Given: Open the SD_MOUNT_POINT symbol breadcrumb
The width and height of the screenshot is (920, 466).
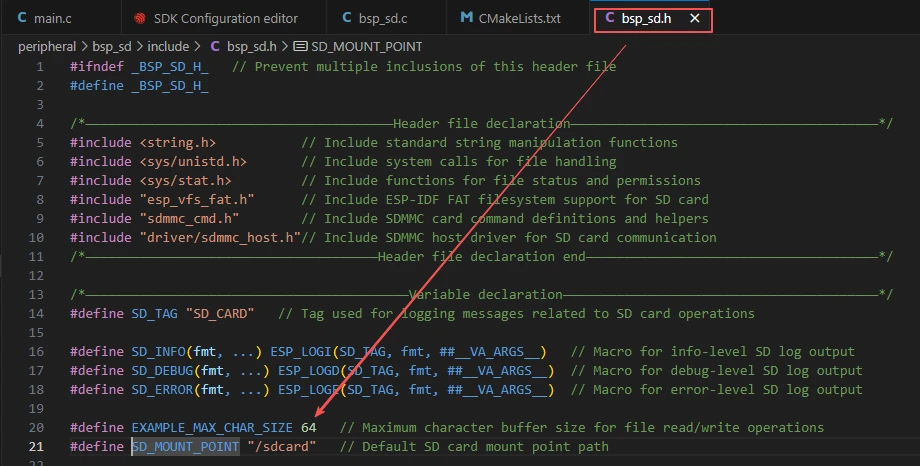Looking at the screenshot, I should tap(366, 46).
